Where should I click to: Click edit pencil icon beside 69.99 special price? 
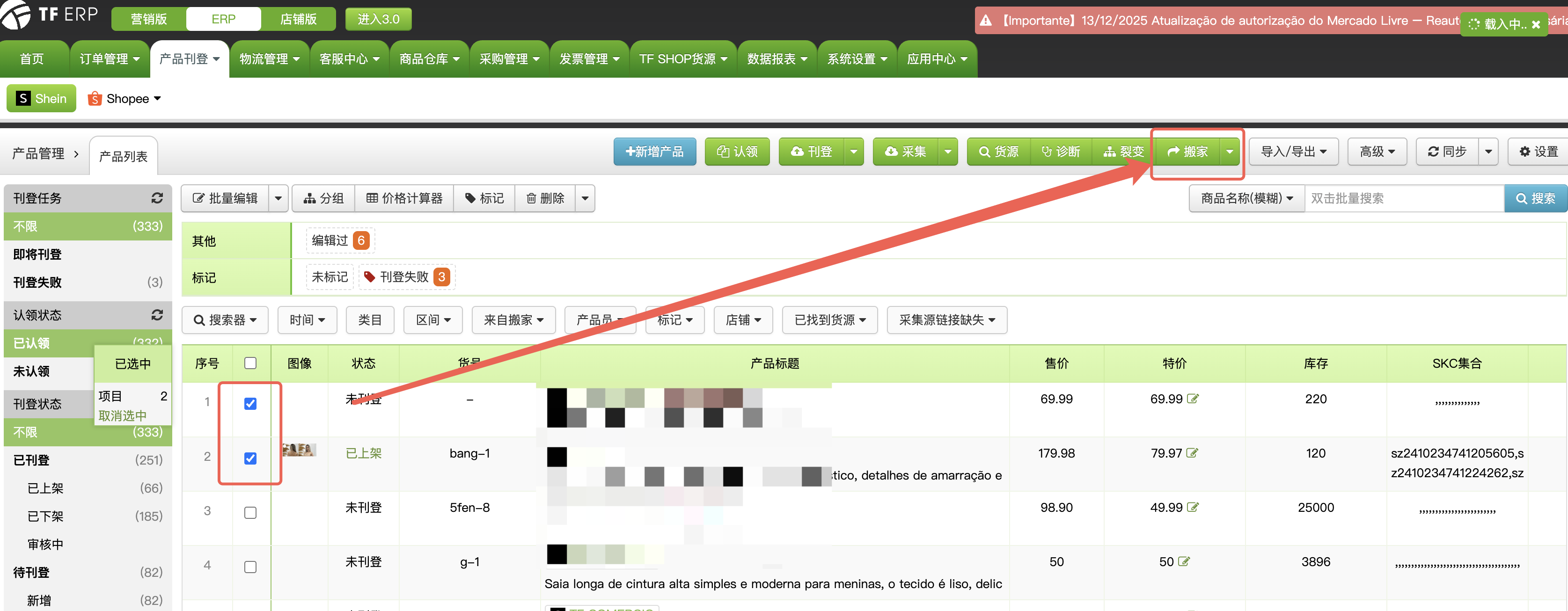click(1193, 399)
